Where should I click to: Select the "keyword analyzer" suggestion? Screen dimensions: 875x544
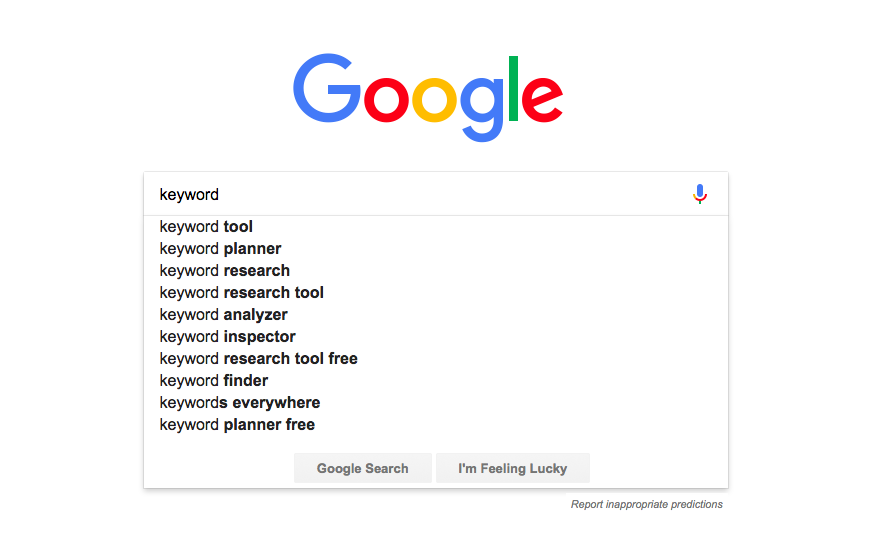click(x=436, y=315)
